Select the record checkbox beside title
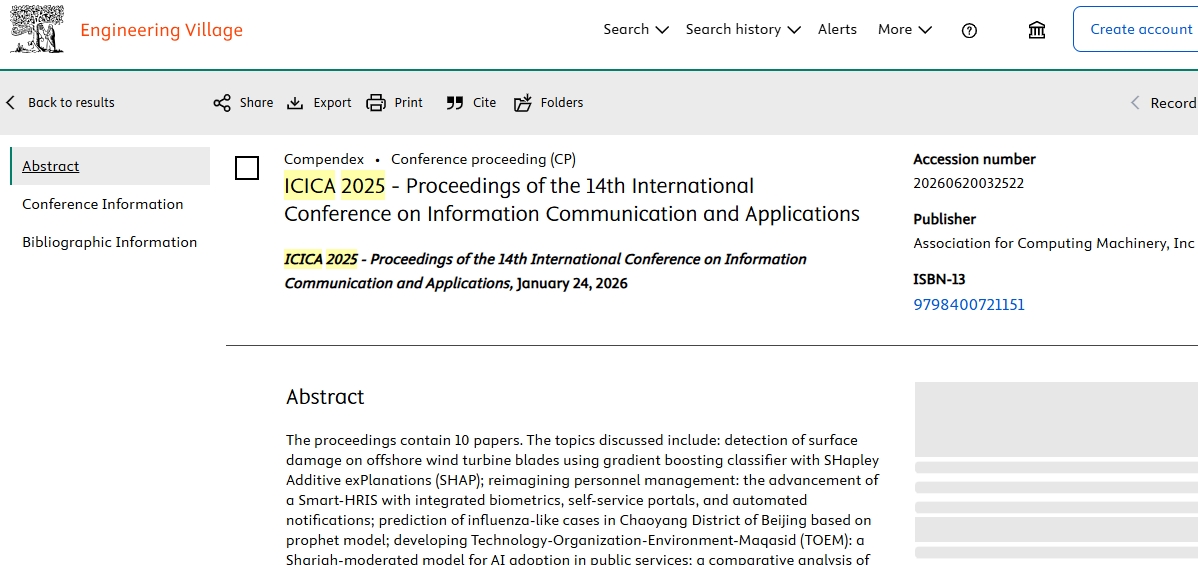Image resolution: width=1198 pixels, height=565 pixels. point(247,168)
